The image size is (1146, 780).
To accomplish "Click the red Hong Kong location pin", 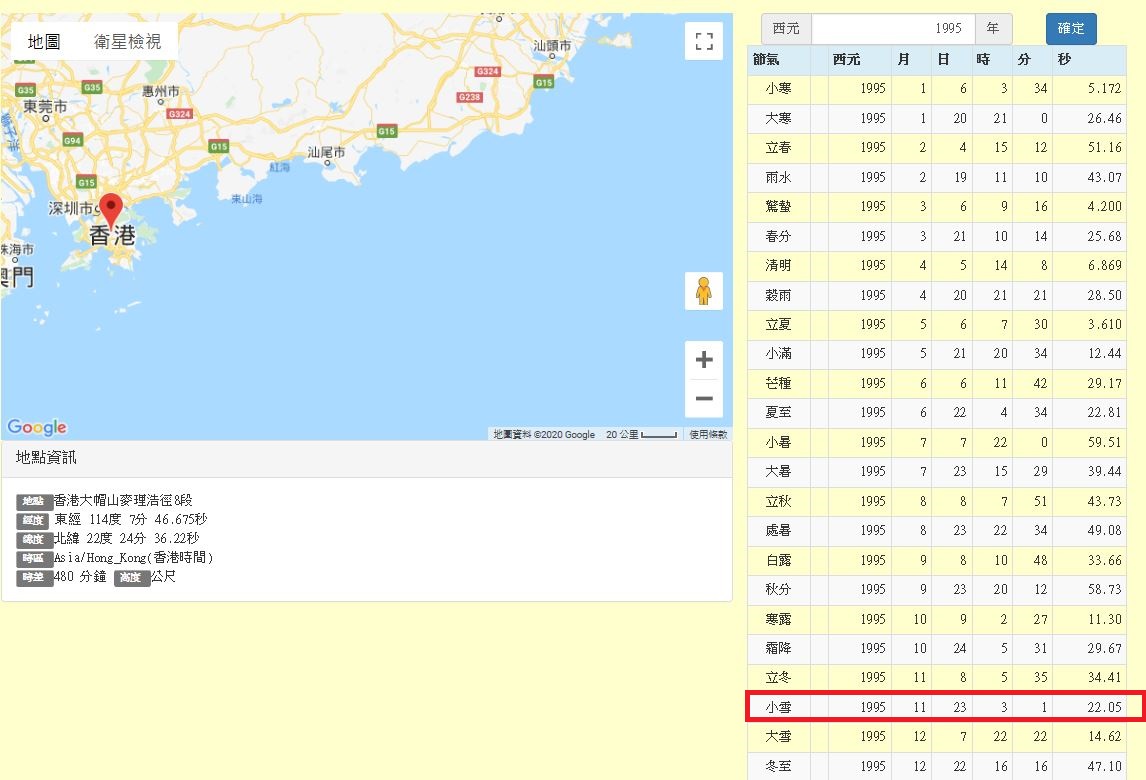I will pyautogui.click(x=112, y=210).
